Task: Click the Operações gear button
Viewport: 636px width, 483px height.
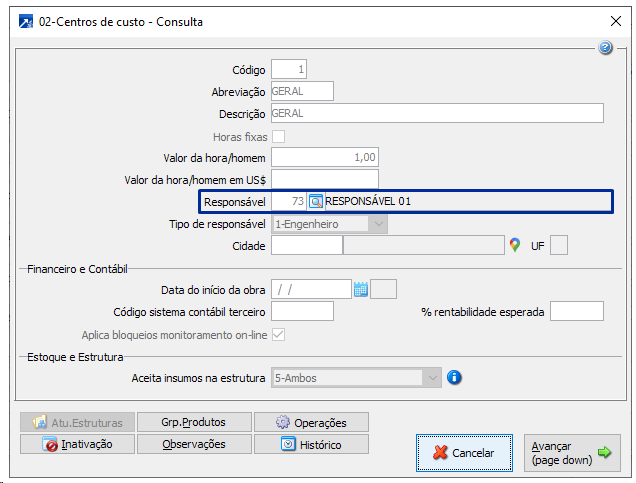Action: (311, 422)
